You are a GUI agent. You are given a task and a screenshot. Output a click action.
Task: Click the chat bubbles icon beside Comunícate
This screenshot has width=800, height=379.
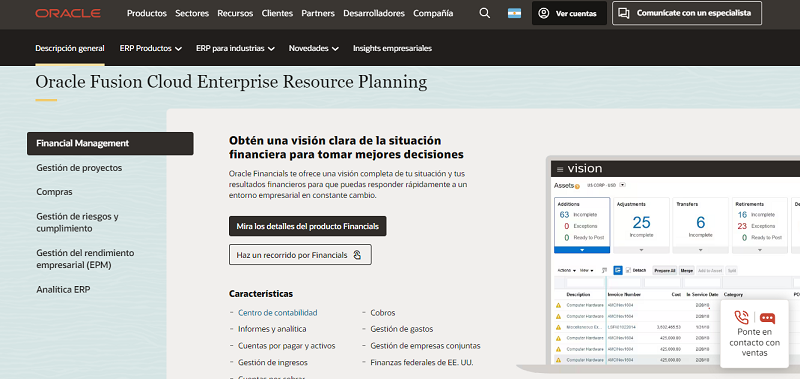pos(623,13)
